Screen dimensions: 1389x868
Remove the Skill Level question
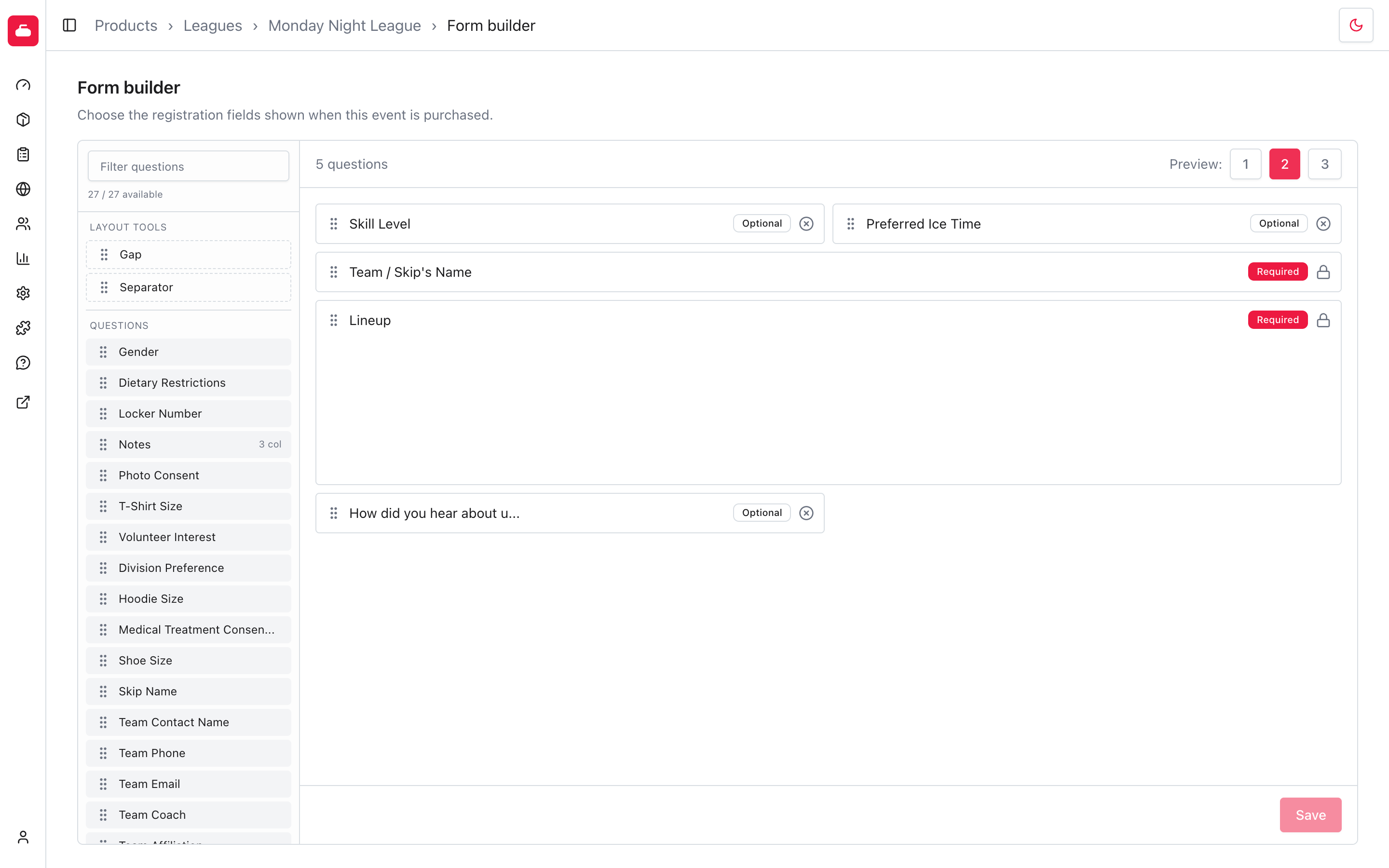pyautogui.click(x=806, y=224)
